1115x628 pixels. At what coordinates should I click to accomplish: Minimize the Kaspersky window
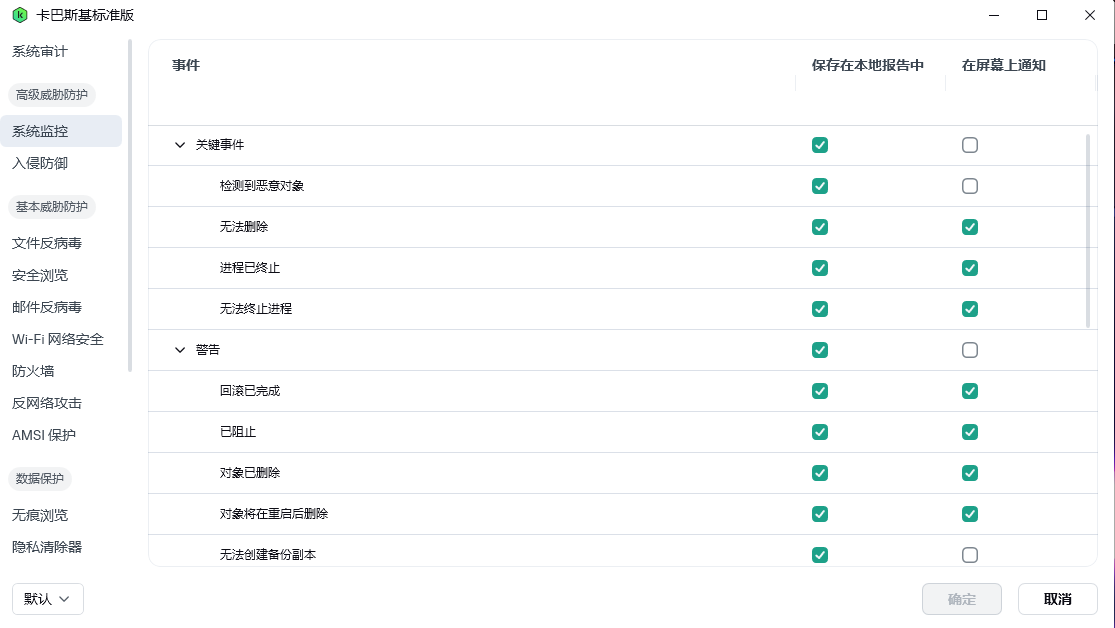click(x=994, y=15)
